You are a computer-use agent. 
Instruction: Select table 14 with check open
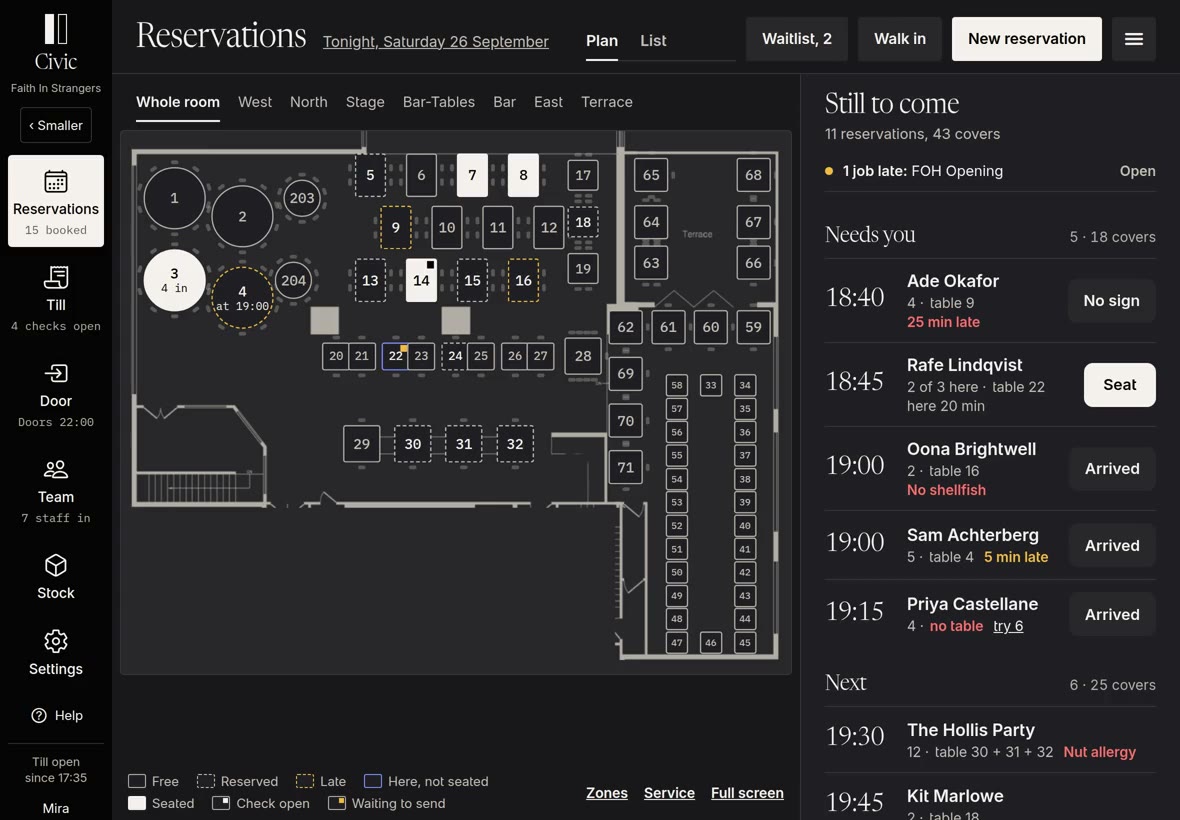421,281
